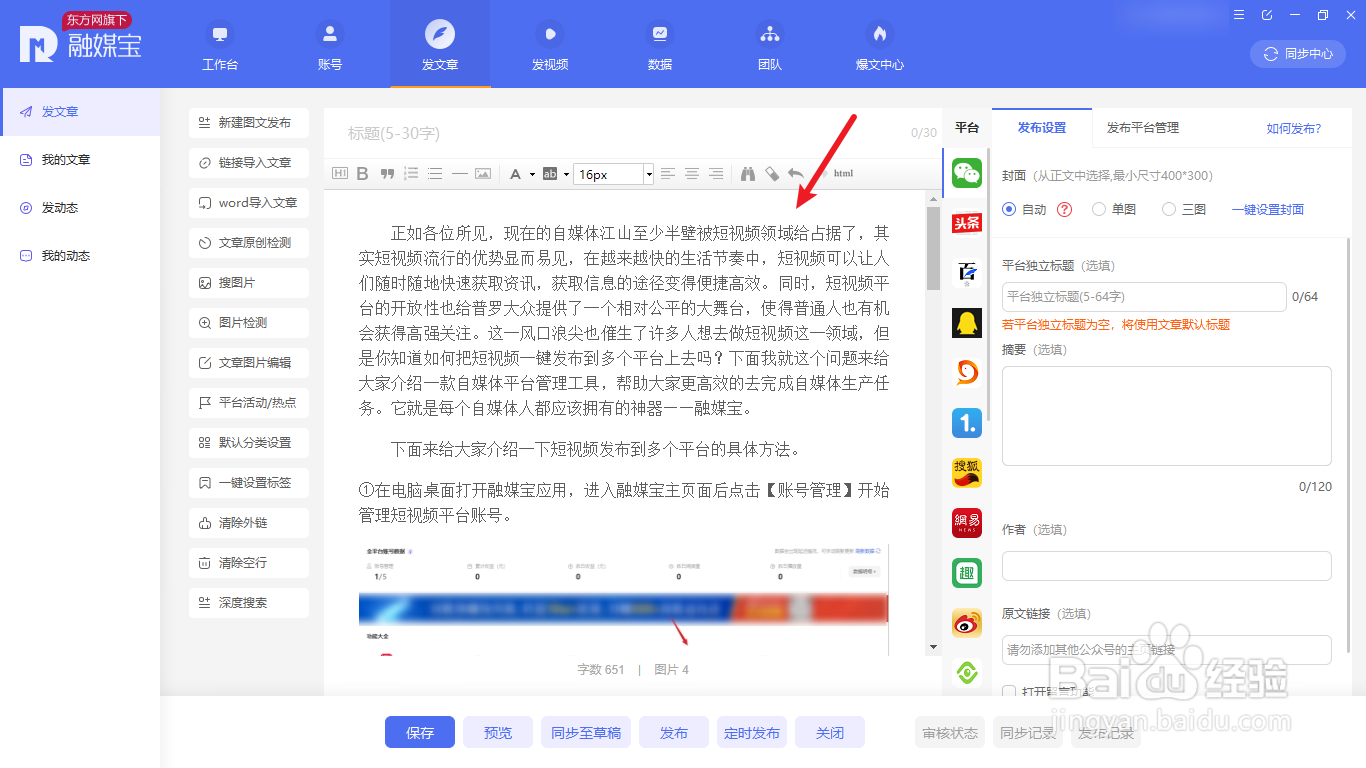
Task: Click 一键设置封面 link
Action: [x=1268, y=209]
